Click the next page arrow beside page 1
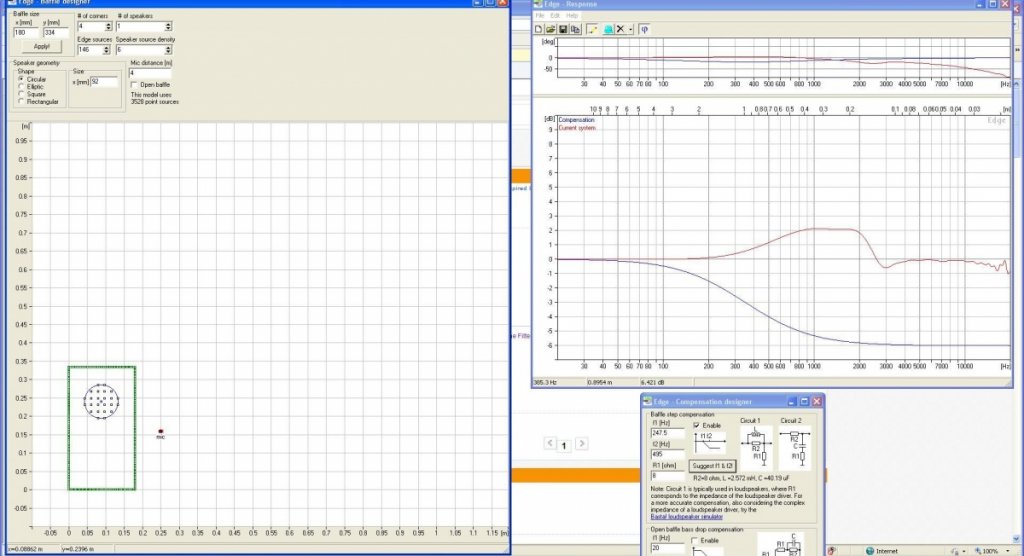1024x556 pixels. [x=581, y=444]
